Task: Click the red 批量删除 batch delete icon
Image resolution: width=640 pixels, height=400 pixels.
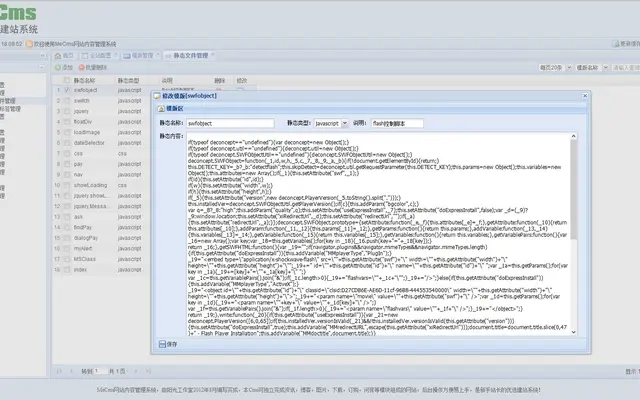Action: 81,67
